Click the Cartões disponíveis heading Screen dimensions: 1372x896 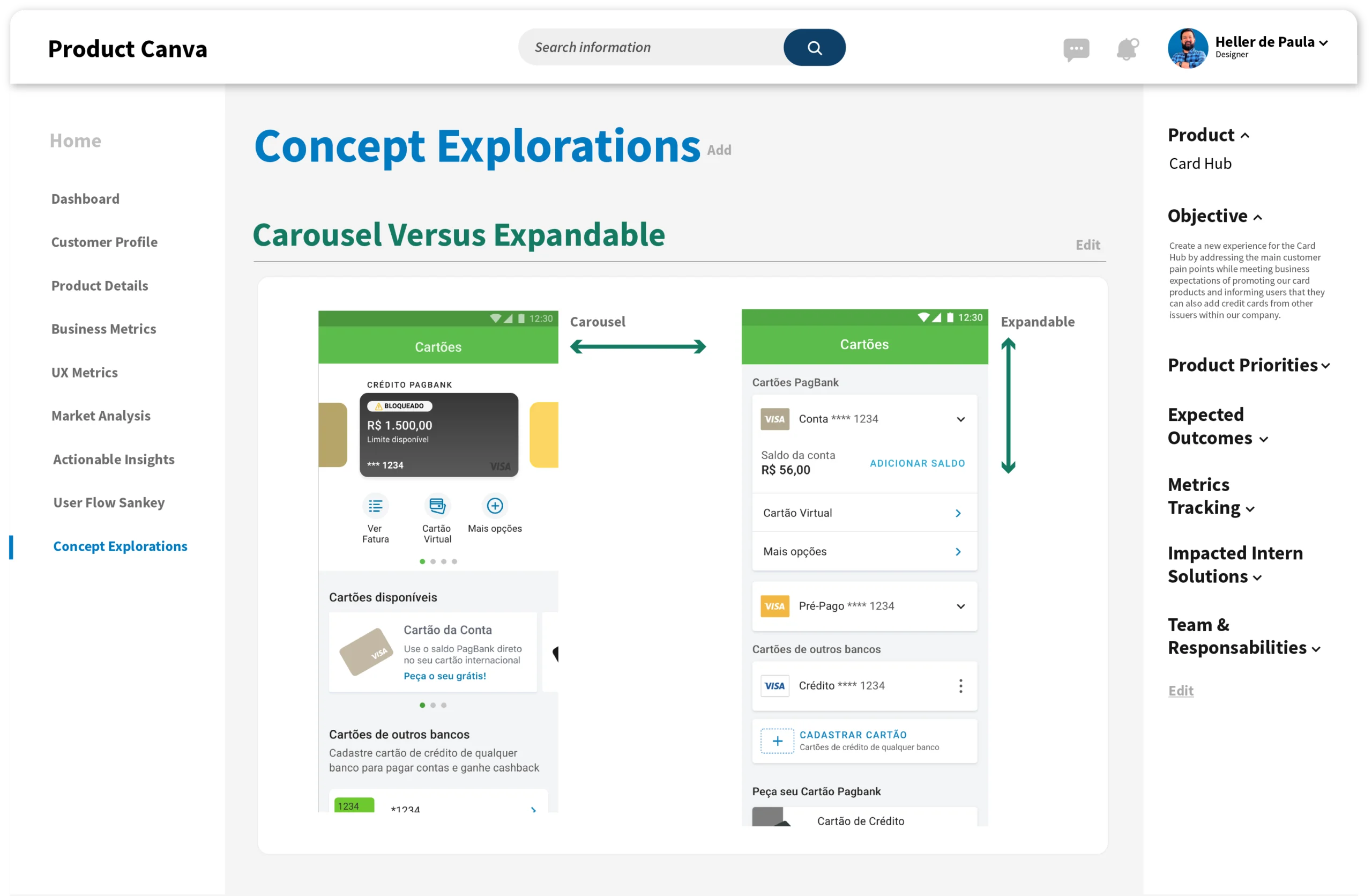[x=383, y=597]
